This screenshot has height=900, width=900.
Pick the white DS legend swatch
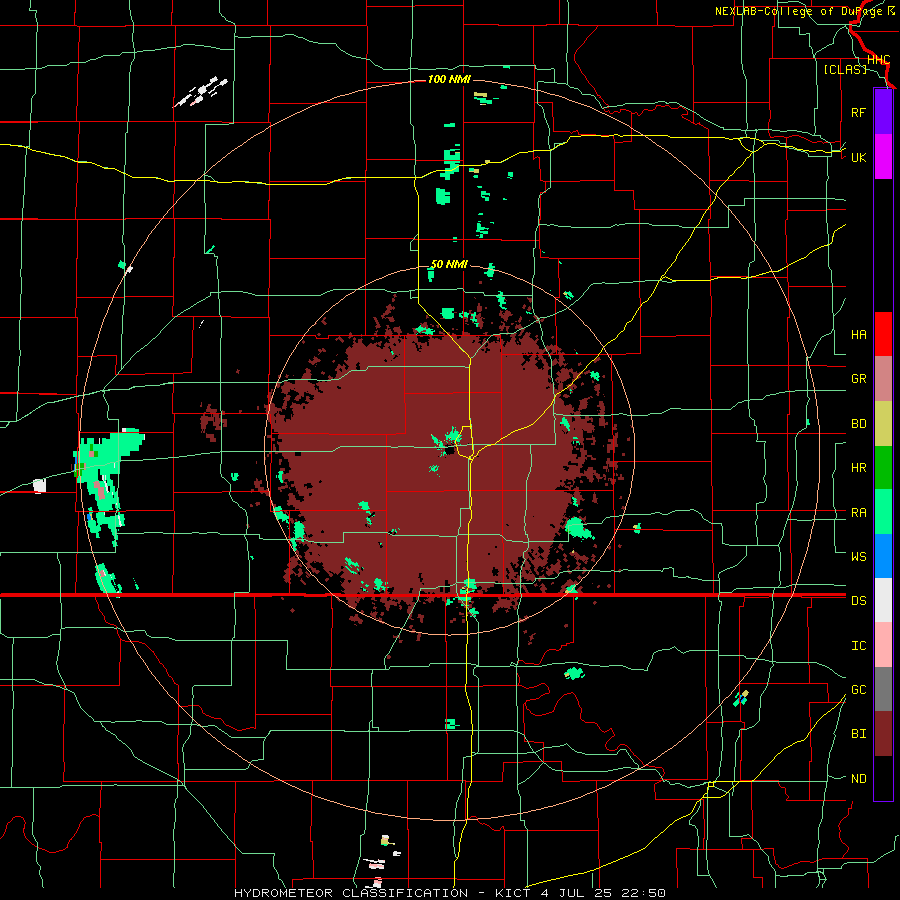(883, 600)
